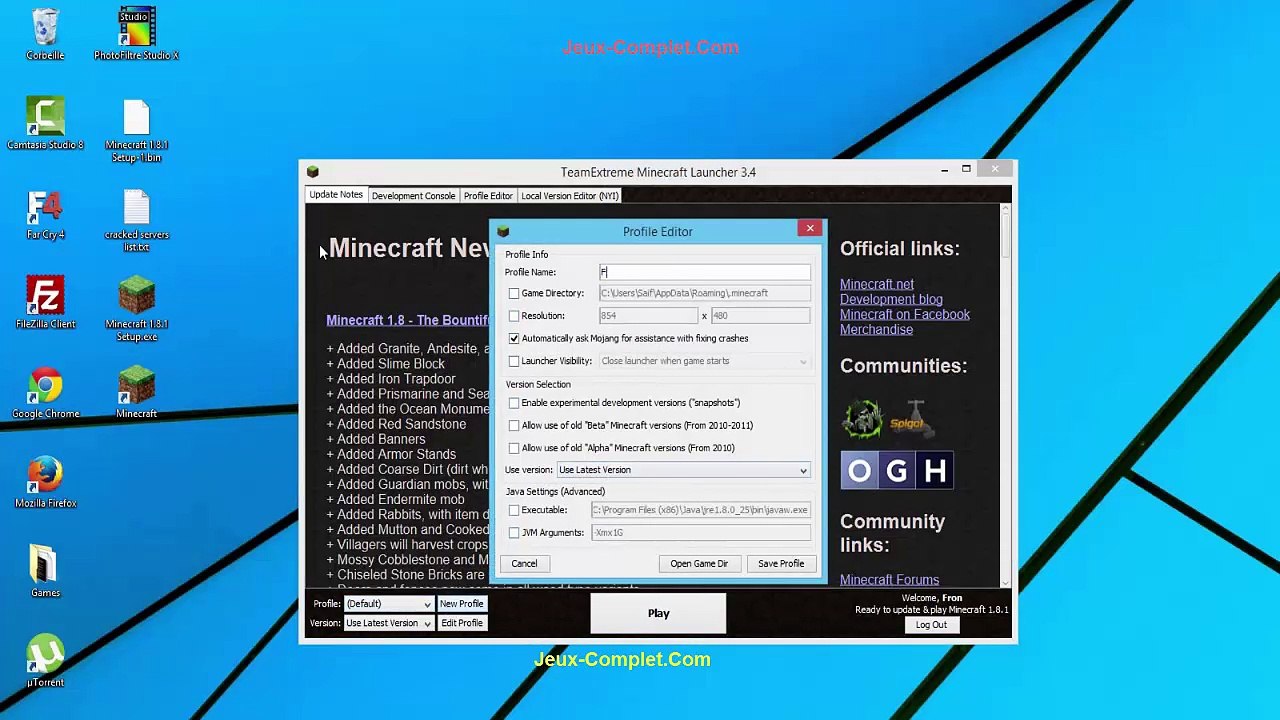Enable the Launcher Visibility checkbox
This screenshot has height=720, width=1280.
click(x=514, y=361)
